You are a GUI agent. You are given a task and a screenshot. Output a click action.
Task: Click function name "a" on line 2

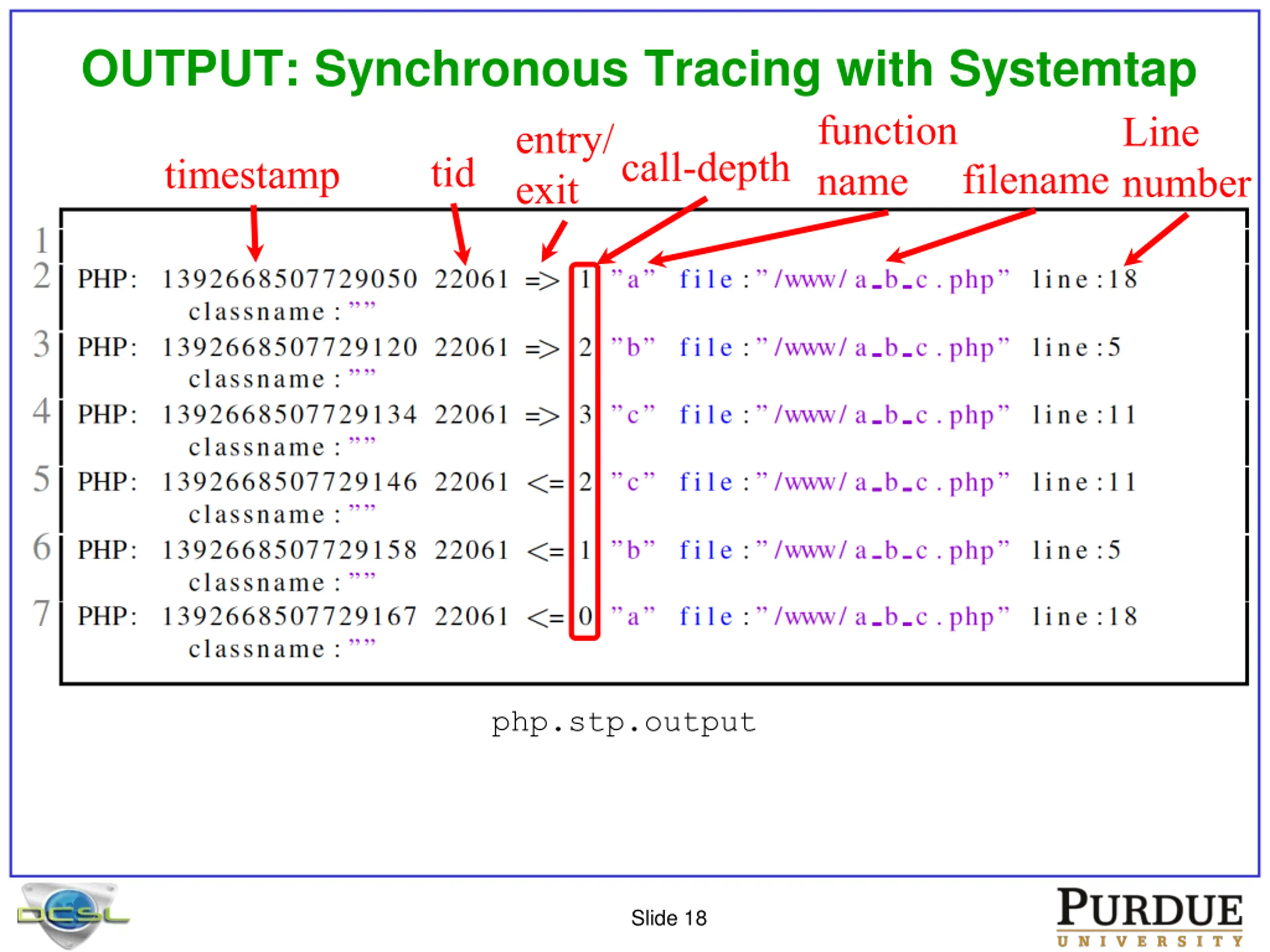click(633, 279)
